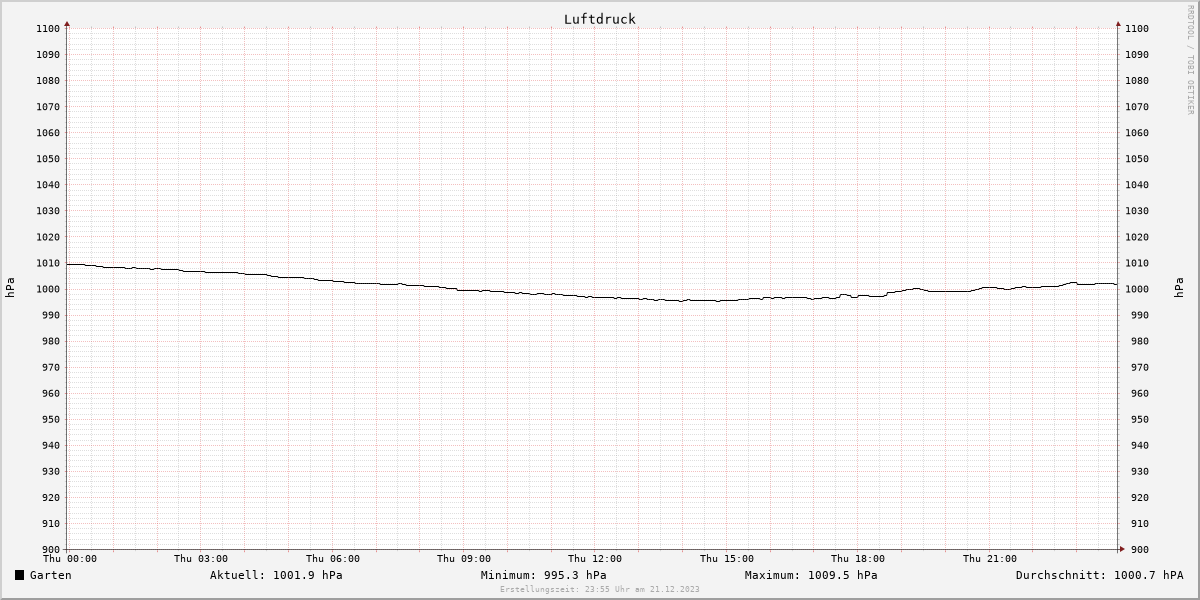This screenshot has width=1200, height=600.
Task: Click the red arrow atop the right y-axis
Action: point(1118,23)
